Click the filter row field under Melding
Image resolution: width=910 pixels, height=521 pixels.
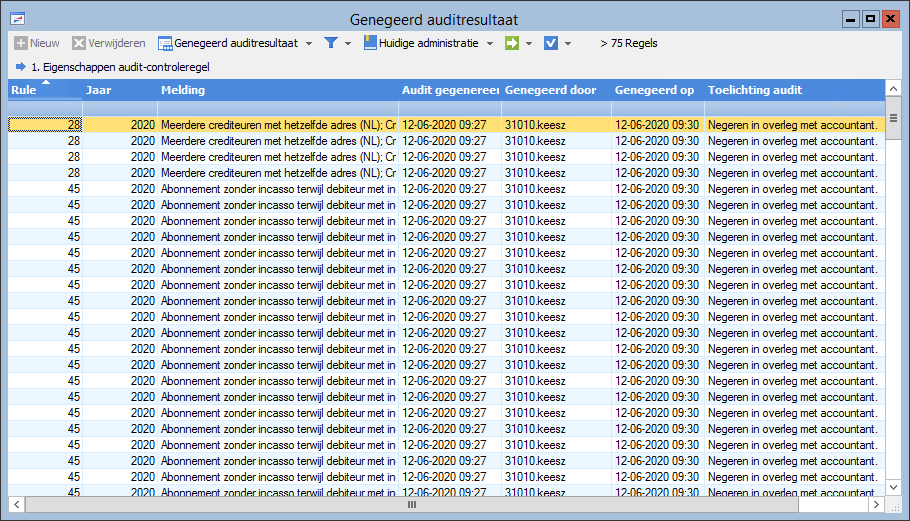(x=277, y=108)
